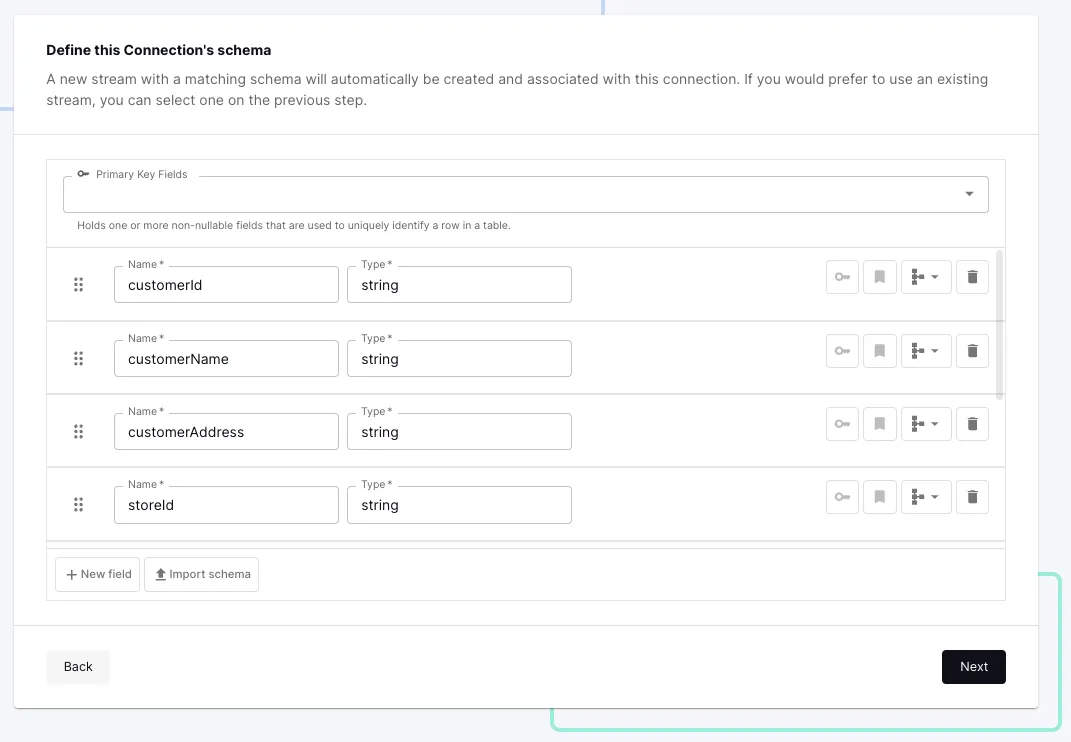The width and height of the screenshot is (1071, 742).
Task: Click the customerId Name field
Action: (226, 285)
